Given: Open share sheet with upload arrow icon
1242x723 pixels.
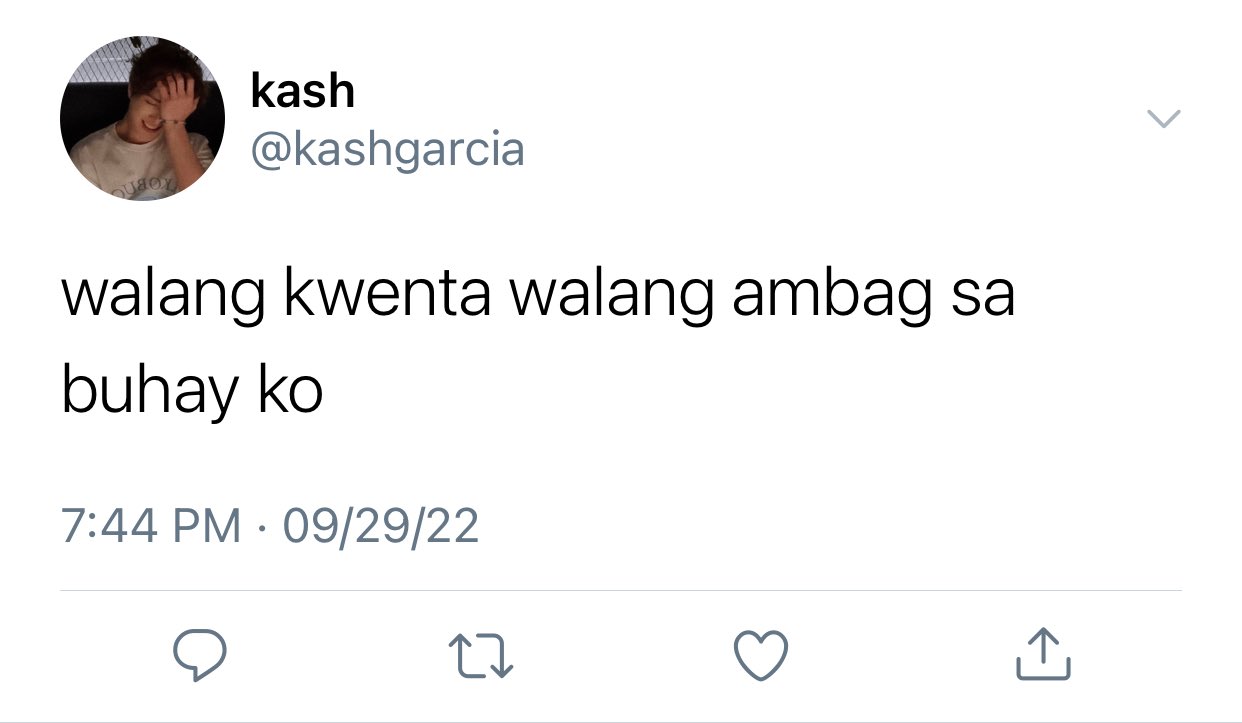Looking at the screenshot, I should 1043,654.
